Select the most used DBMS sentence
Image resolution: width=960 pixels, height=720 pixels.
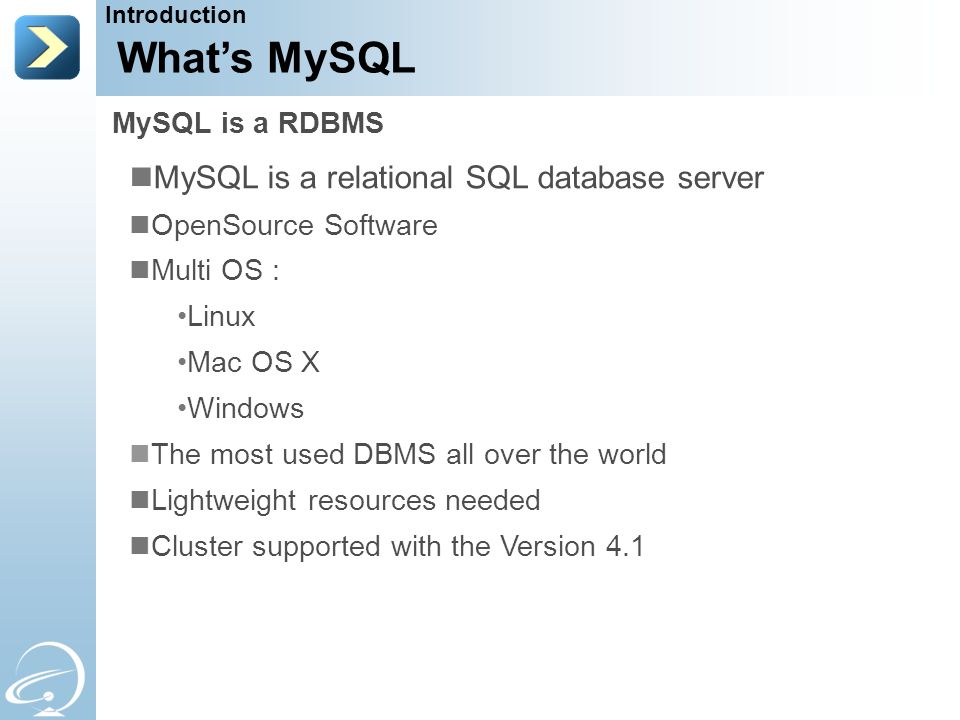click(409, 454)
